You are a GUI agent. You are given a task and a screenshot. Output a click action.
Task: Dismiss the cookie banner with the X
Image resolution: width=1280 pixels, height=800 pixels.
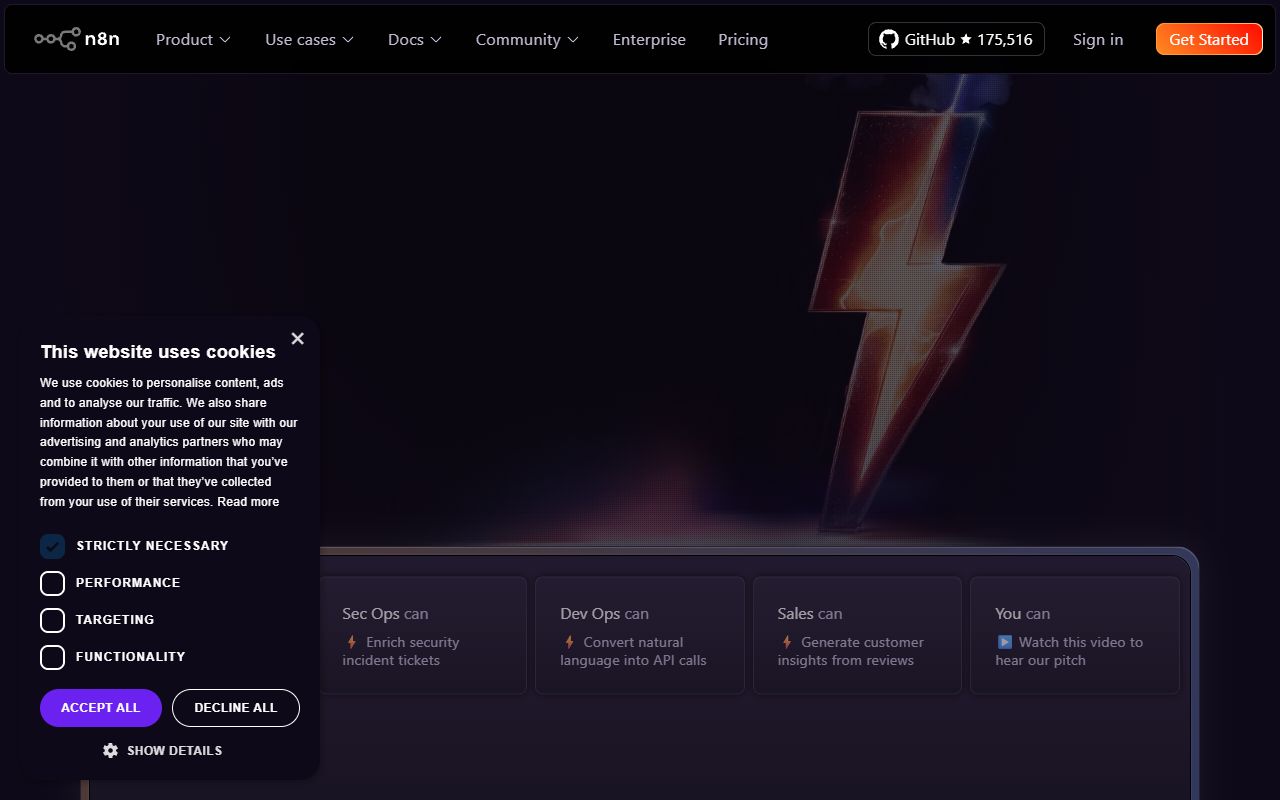tap(297, 338)
